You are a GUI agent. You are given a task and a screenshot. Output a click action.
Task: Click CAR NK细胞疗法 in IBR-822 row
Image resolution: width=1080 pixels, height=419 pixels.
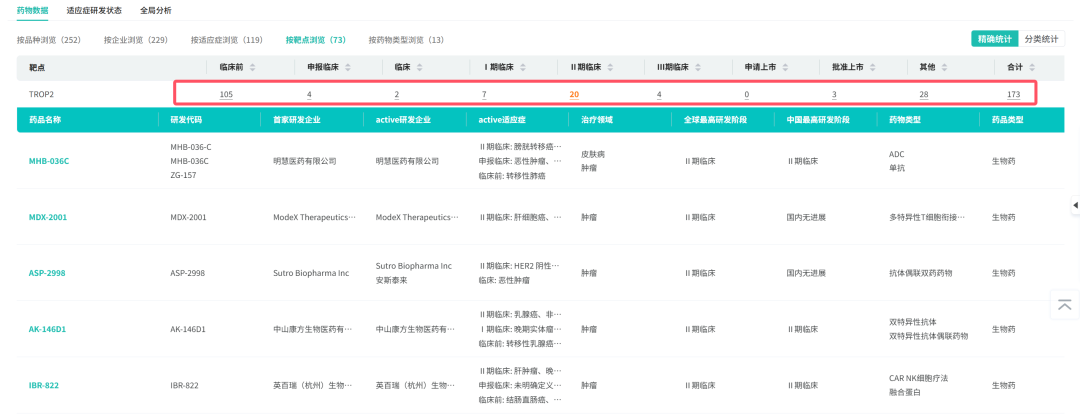919,378
